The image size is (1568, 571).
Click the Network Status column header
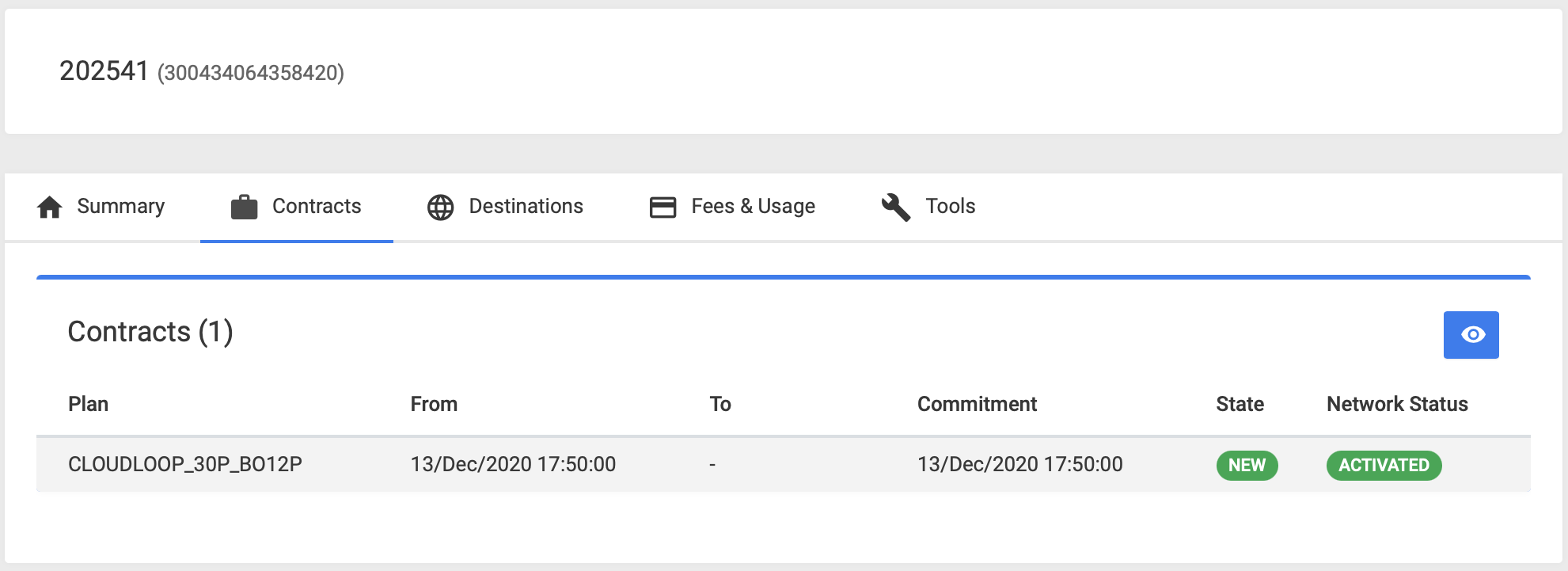(x=1397, y=404)
